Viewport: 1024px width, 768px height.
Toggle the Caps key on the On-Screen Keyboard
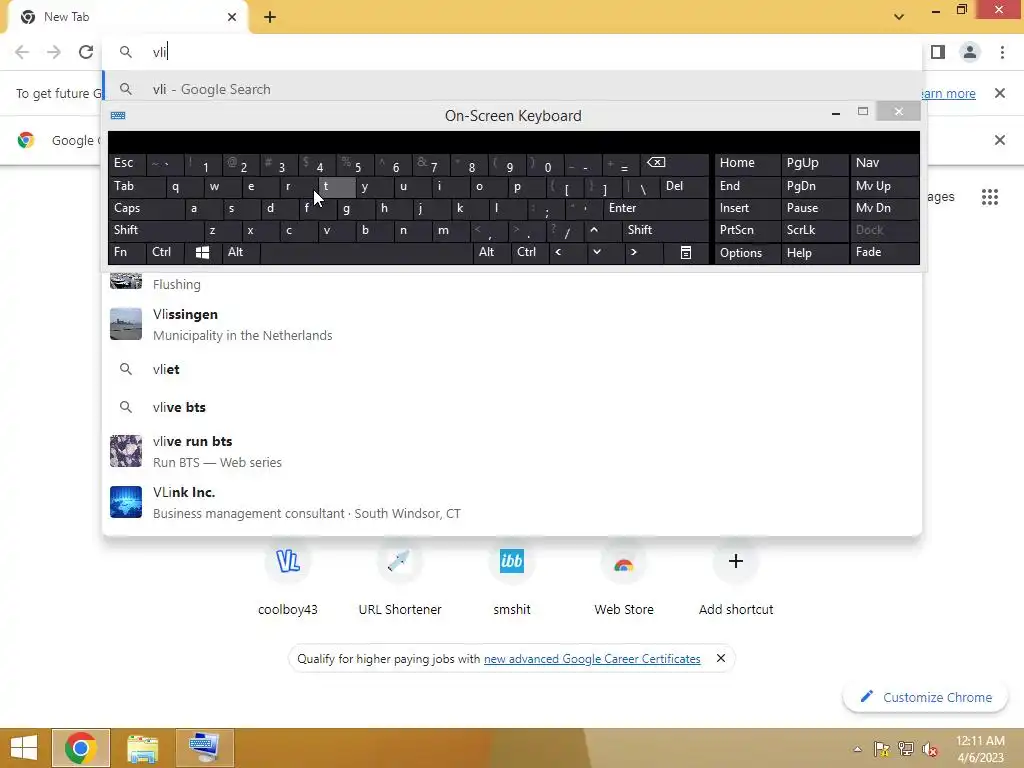[x=146, y=208]
